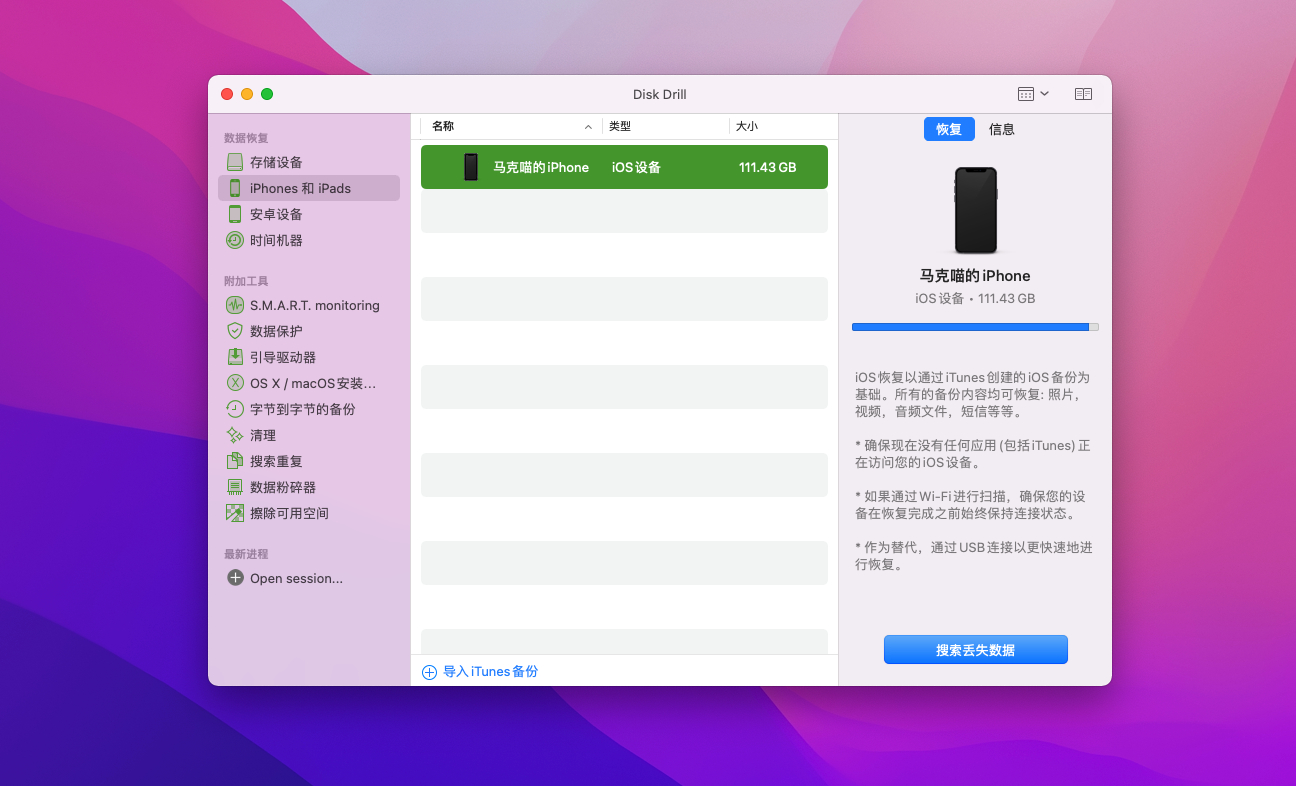The height and width of the screenshot is (786, 1296).
Task: Select the 清理 clean up icon
Action: pyautogui.click(x=235, y=435)
